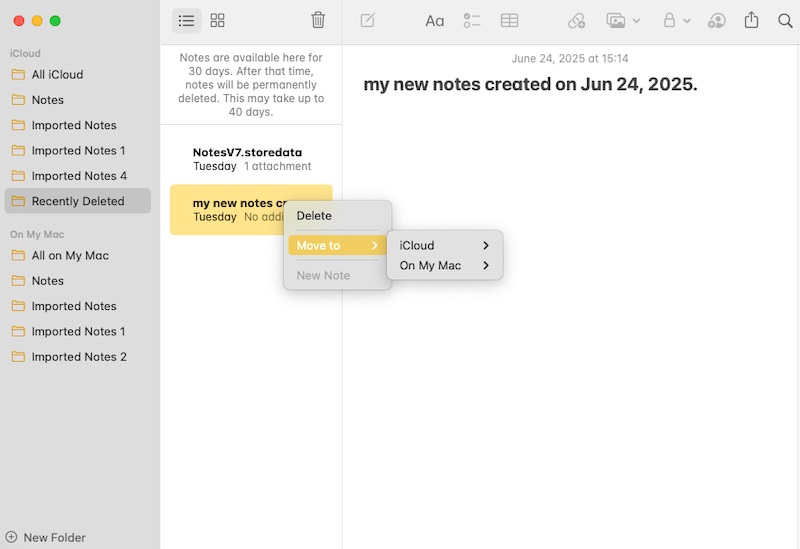Viewport: 800px width, 549px height.
Task: Open the Aa text format options
Action: 434,21
